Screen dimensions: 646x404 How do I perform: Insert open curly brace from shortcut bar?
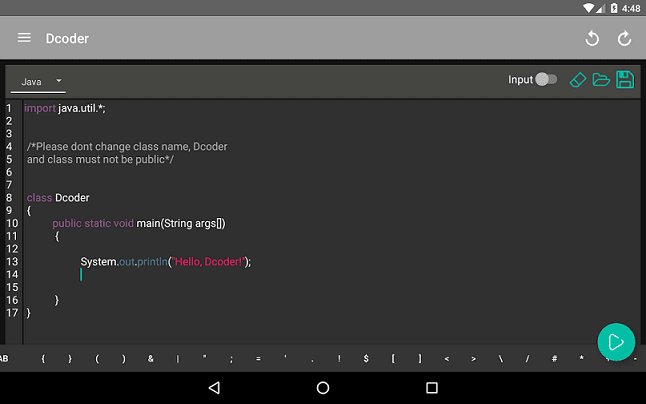click(x=43, y=358)
